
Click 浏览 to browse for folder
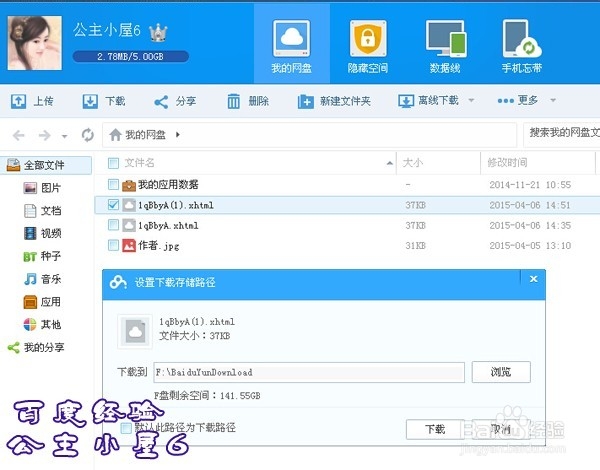point(501,372)
